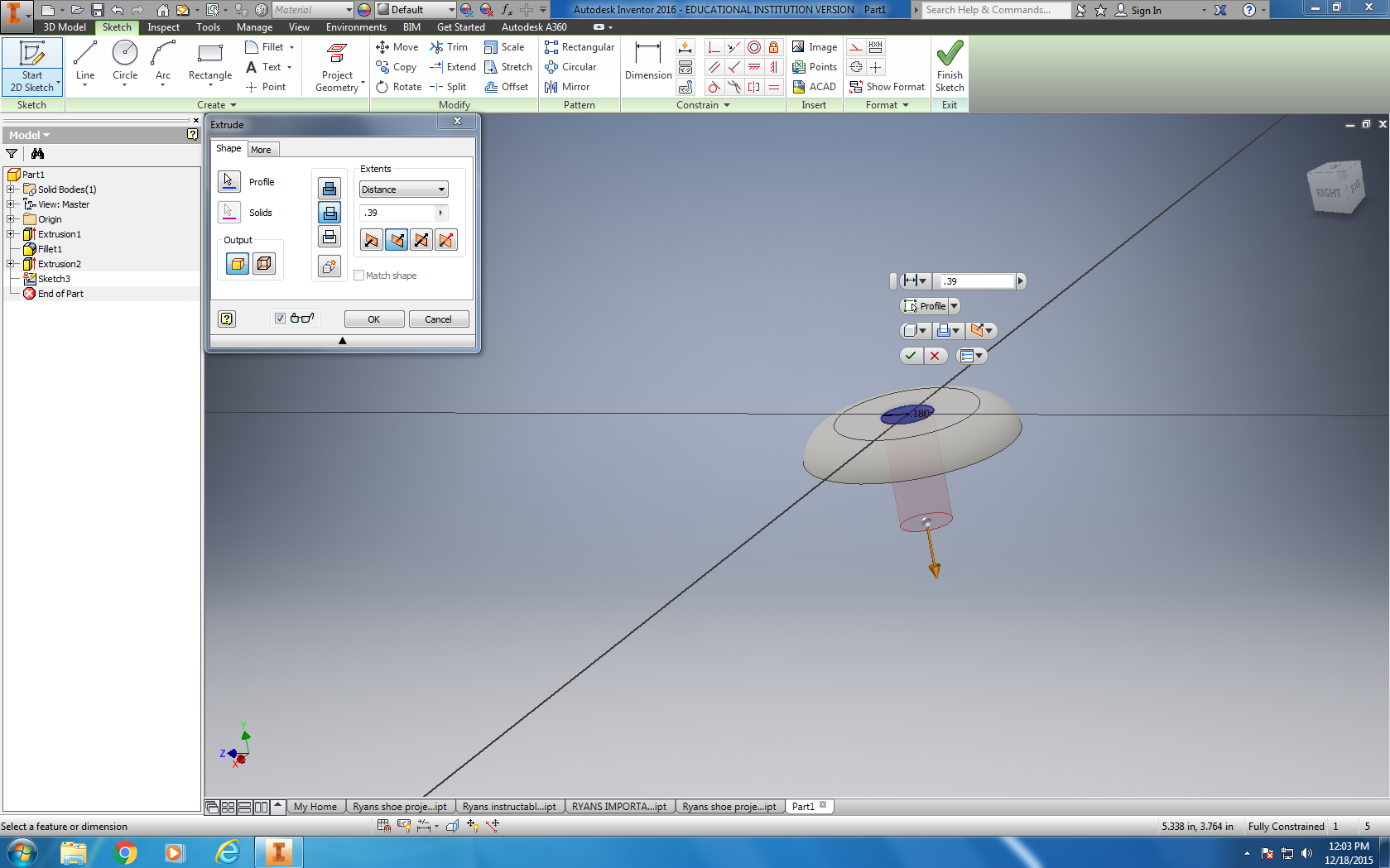
Task: Open the Create panel dropdown
Action: point(217,105)
